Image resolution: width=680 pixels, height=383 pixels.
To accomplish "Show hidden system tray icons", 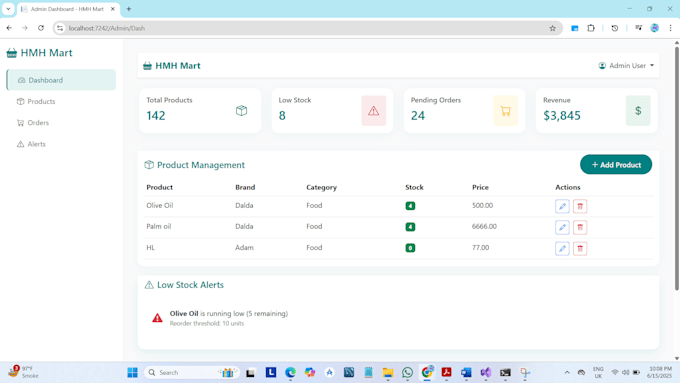I will [x=567, y=373].
